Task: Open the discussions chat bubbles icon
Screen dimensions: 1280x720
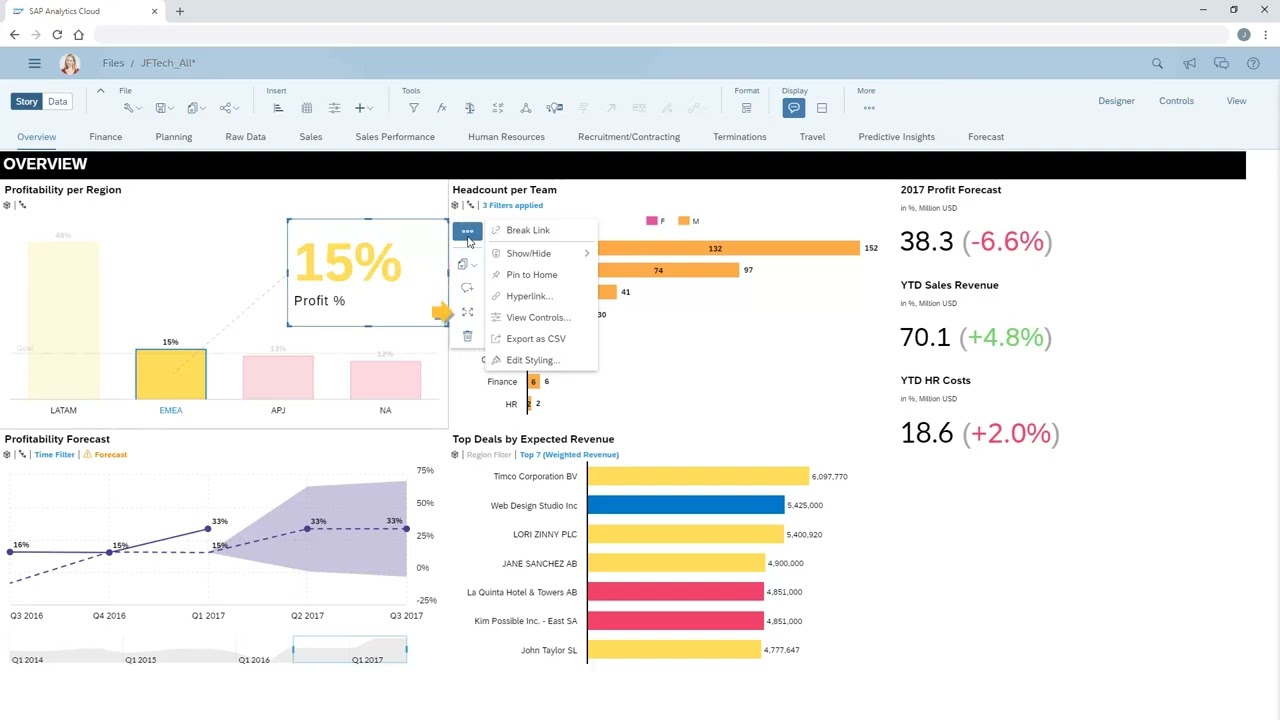Action: (x=1221, y=63)
